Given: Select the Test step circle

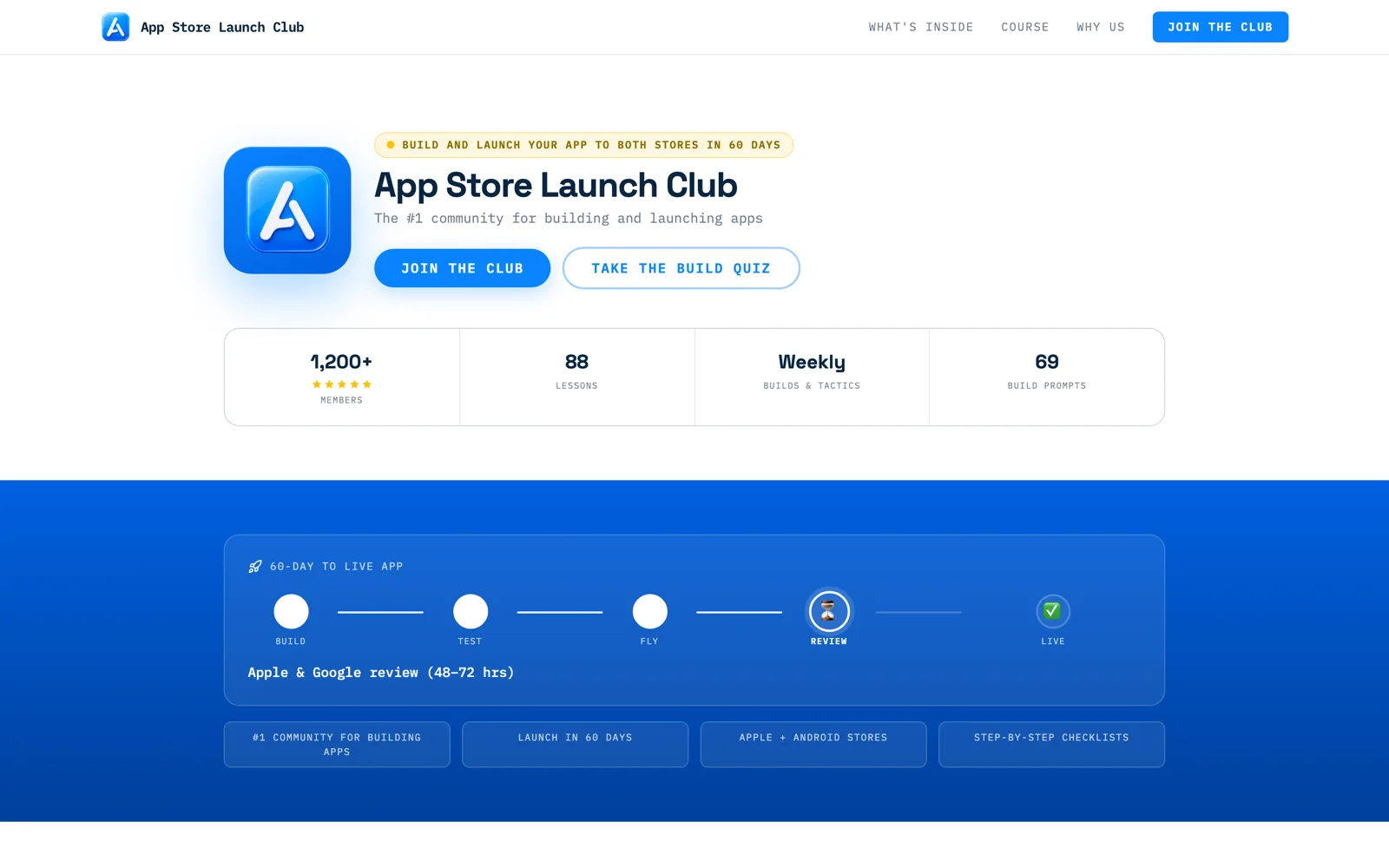Looking at the screenshot, I should coord(471,611).
